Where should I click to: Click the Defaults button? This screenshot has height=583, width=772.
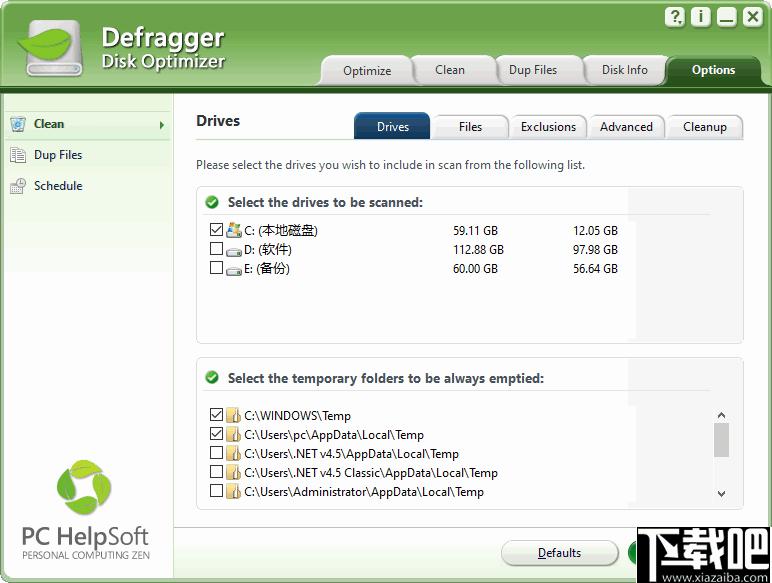coord(560,553)
